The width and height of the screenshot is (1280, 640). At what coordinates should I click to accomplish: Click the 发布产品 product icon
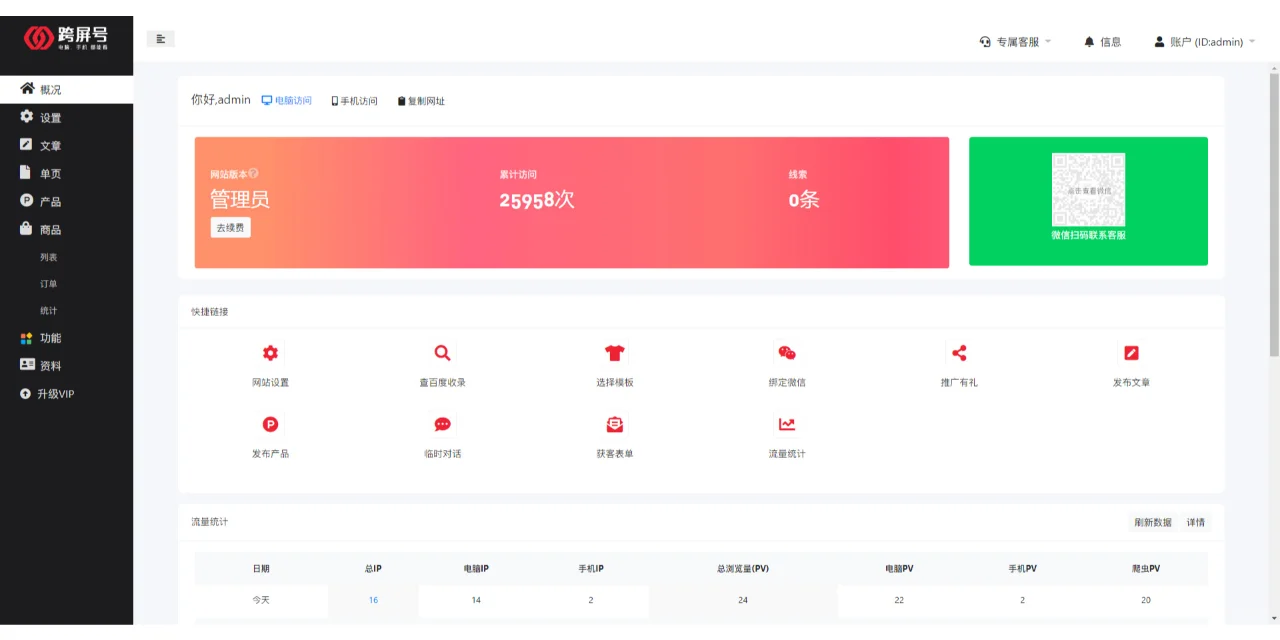tap(270, 424)
